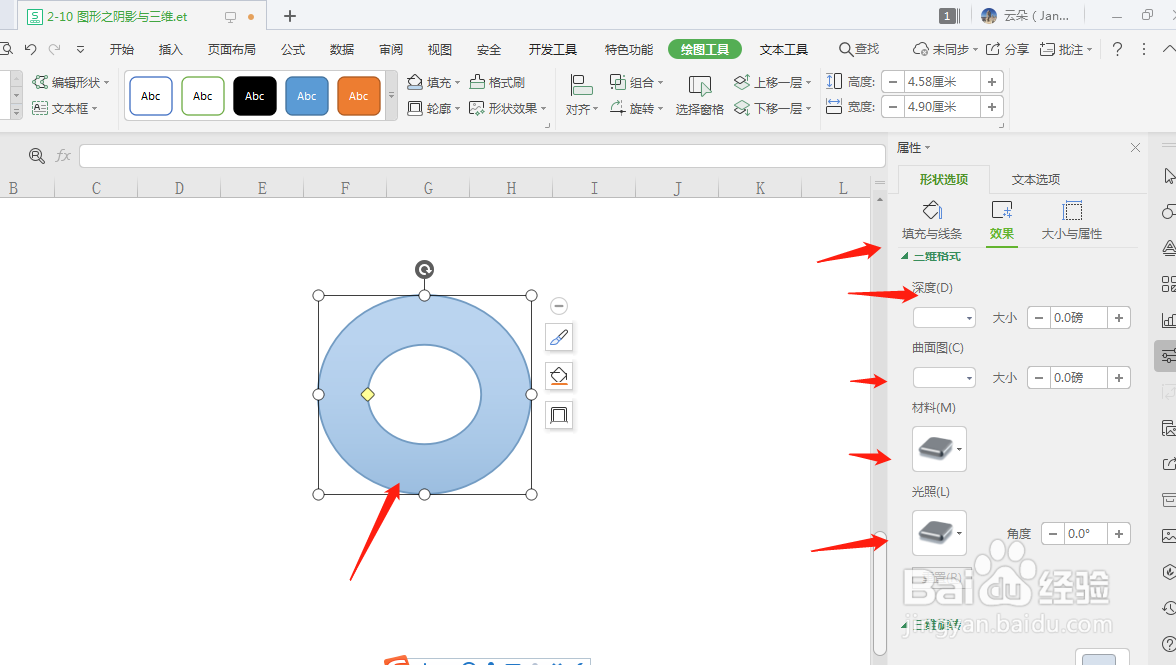1176x665 pixels.
Task: Click the cursor select icon in right sidebar
Action: pyautogui.click(x=1168, y=175)
